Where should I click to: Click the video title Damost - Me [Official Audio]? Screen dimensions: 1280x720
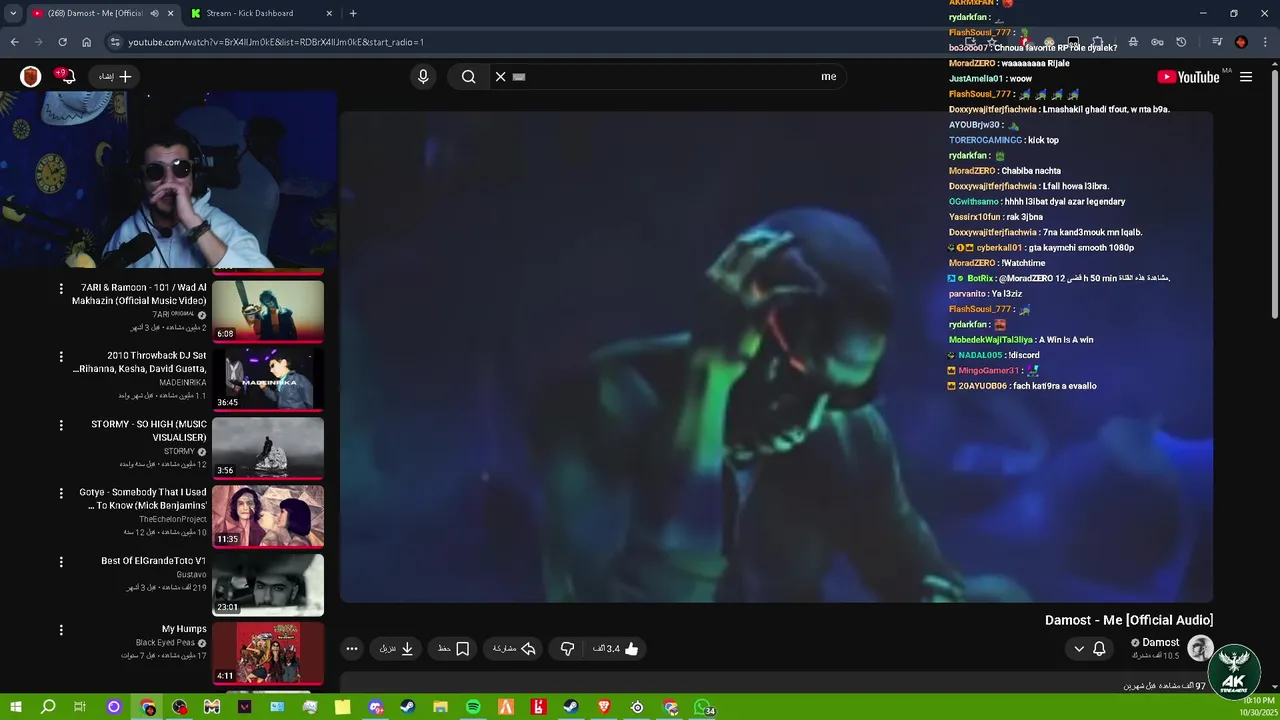point(1129,621)
